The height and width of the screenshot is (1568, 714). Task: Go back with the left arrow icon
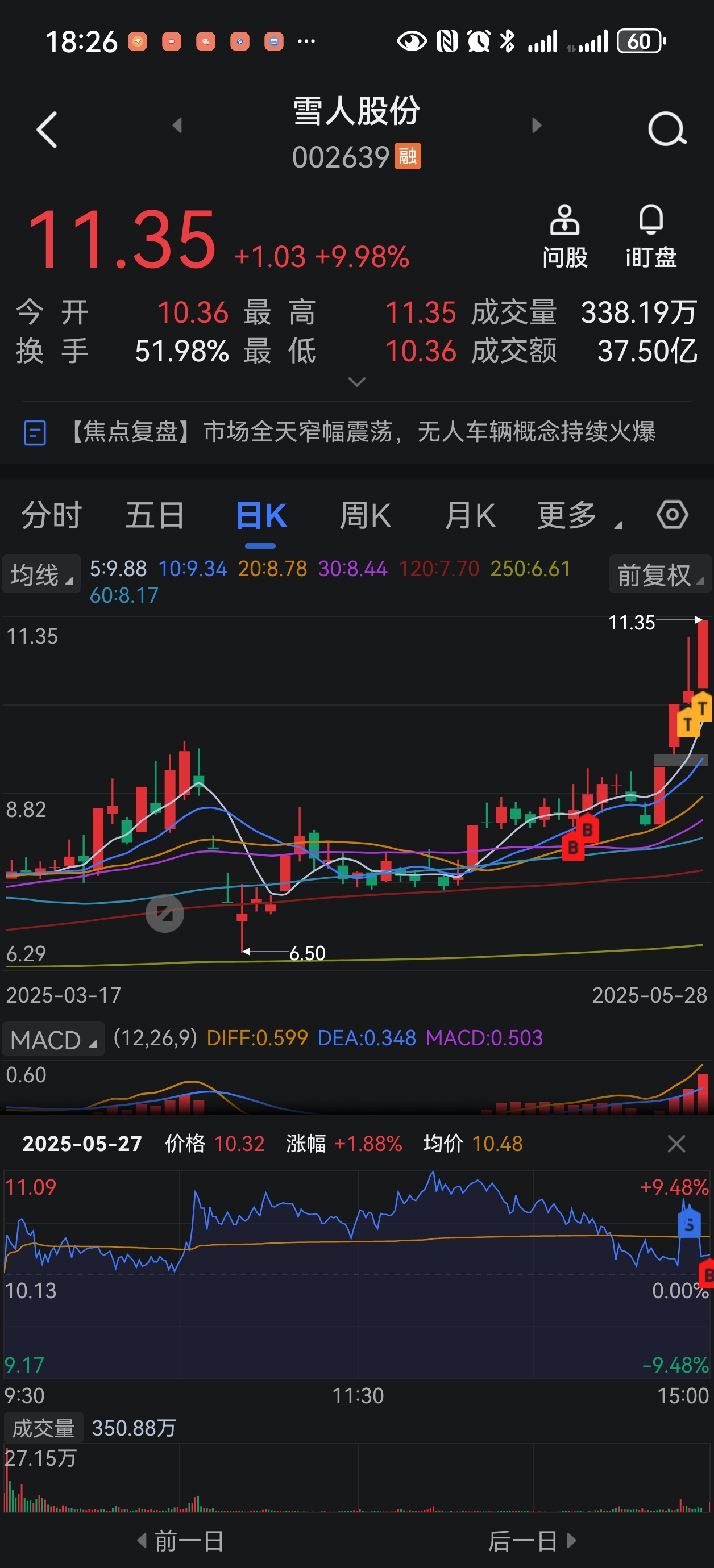48,130
